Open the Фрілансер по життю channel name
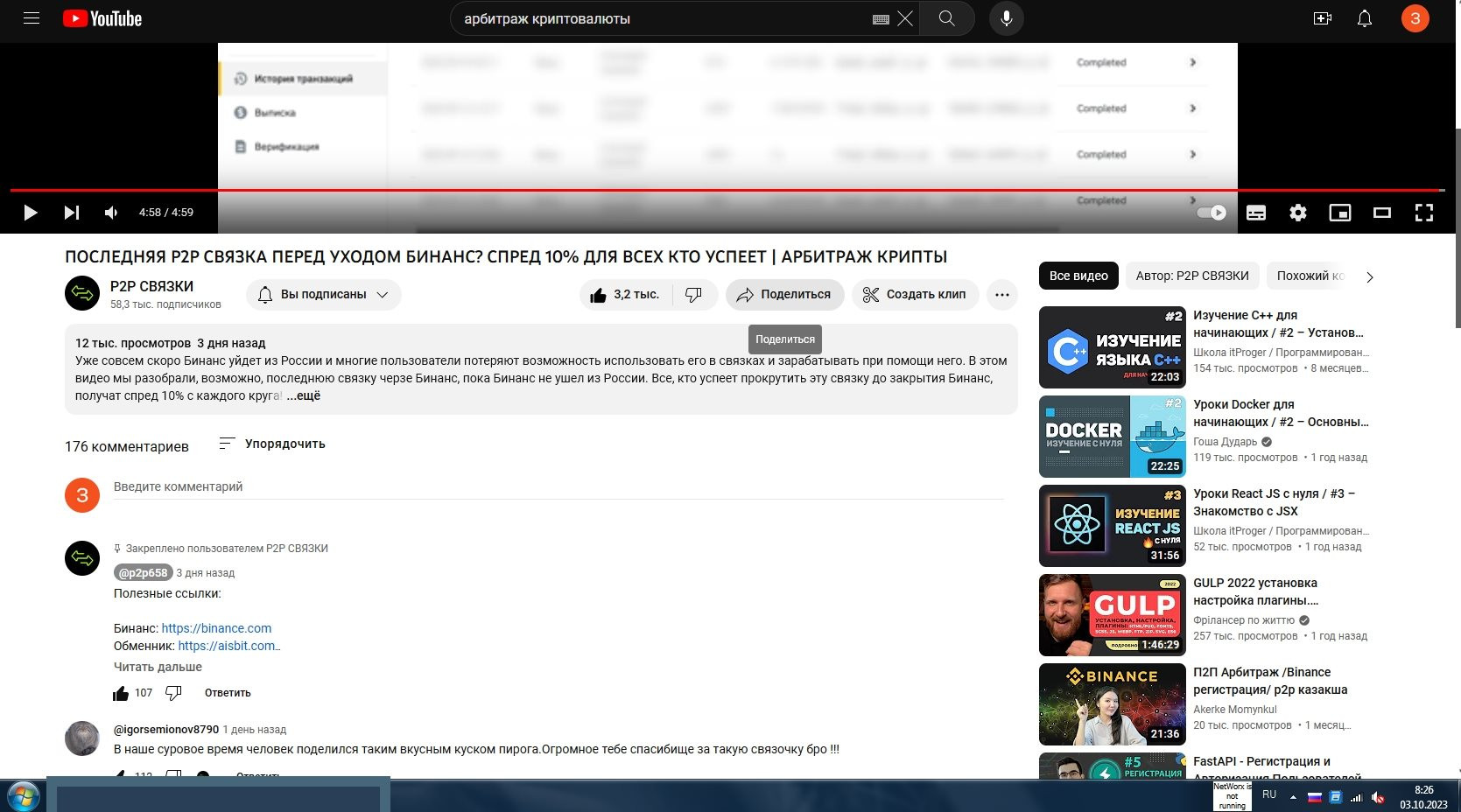The height and width of the screenshot is (812, 1461). point(1243,620)
